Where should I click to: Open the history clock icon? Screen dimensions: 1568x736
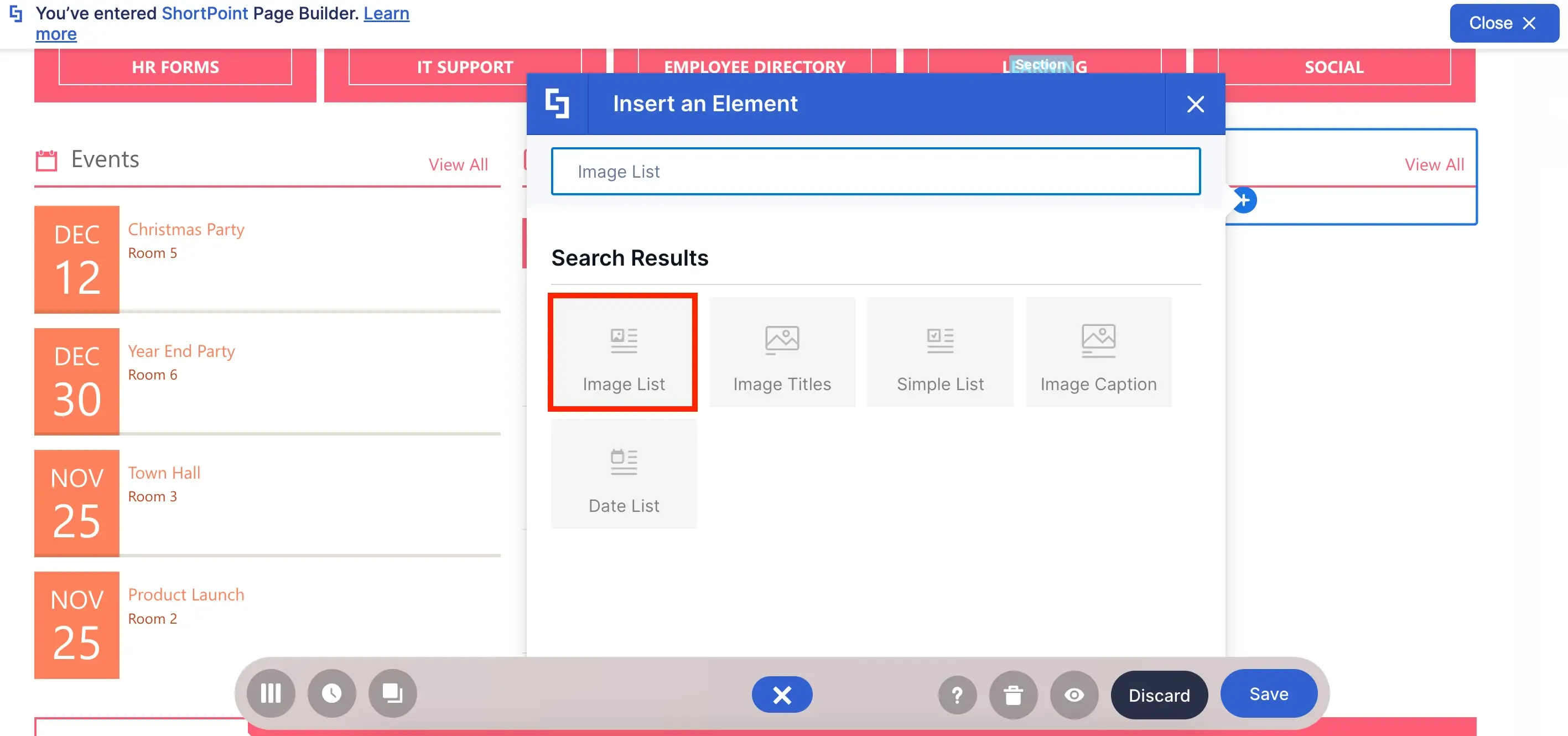(x=332, y=693)
